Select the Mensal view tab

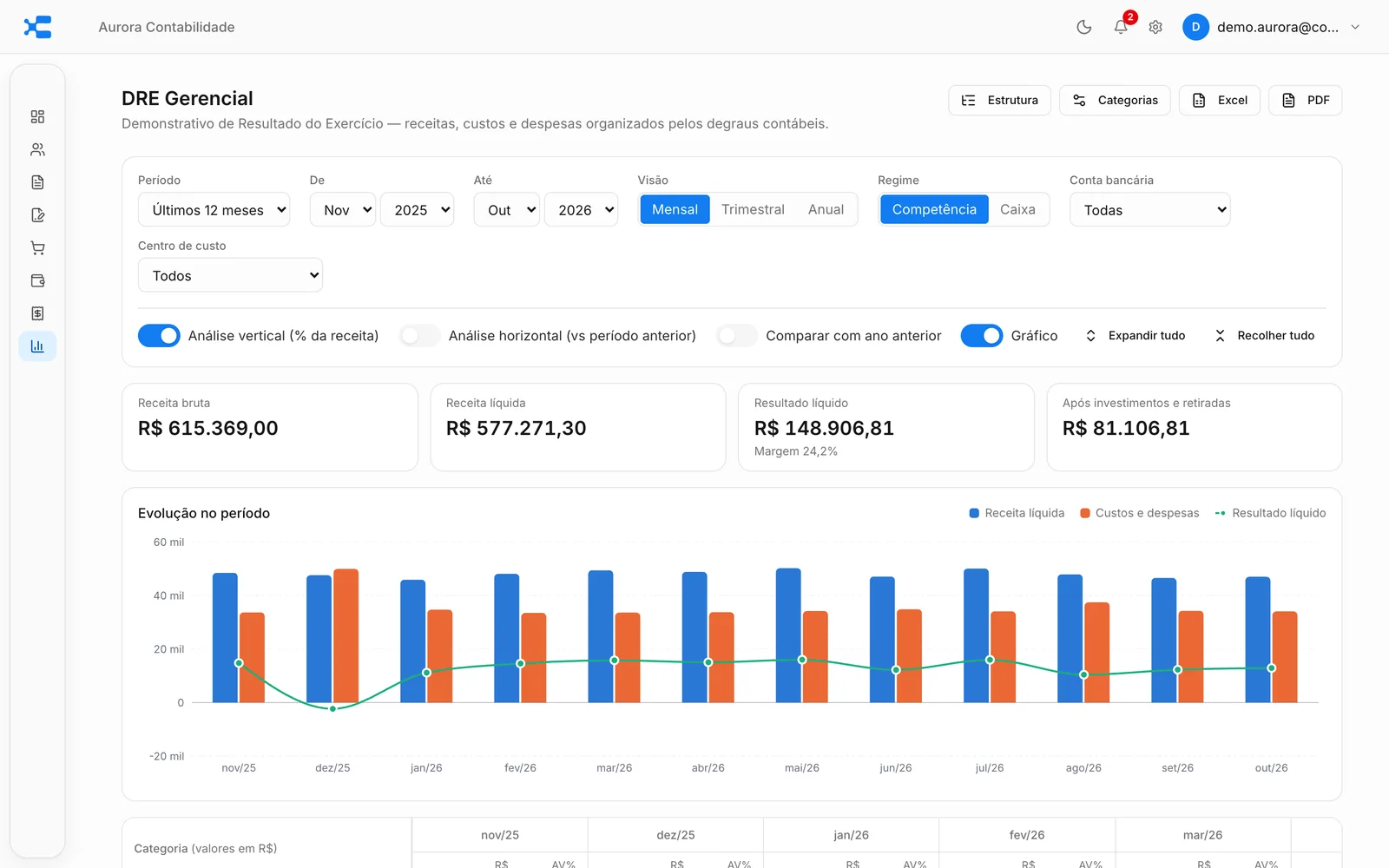pos(675,210)
